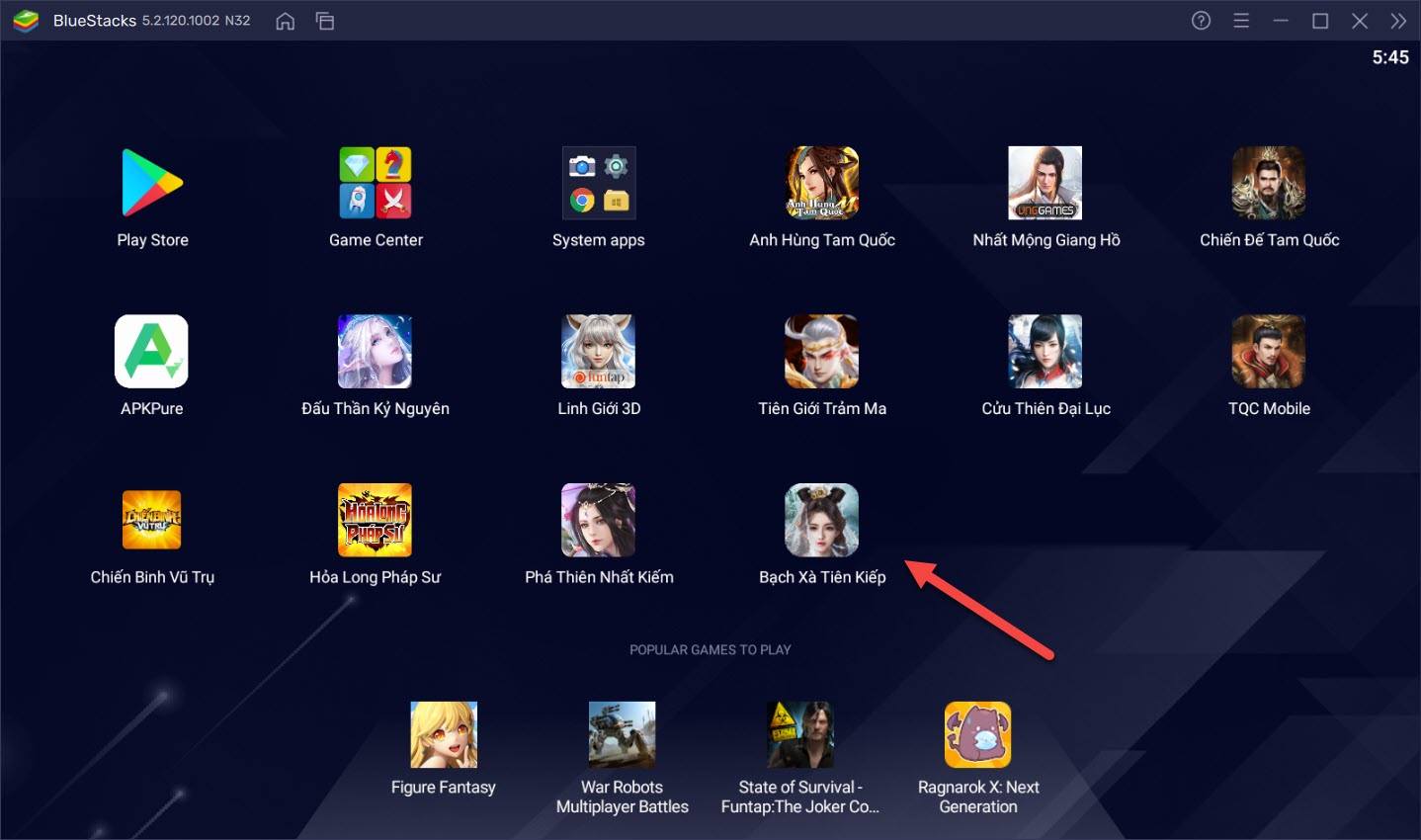Launch Phá Thiên Nhất Kiếm game
This screenshot has width=1421, height=840.
[599, 520]
